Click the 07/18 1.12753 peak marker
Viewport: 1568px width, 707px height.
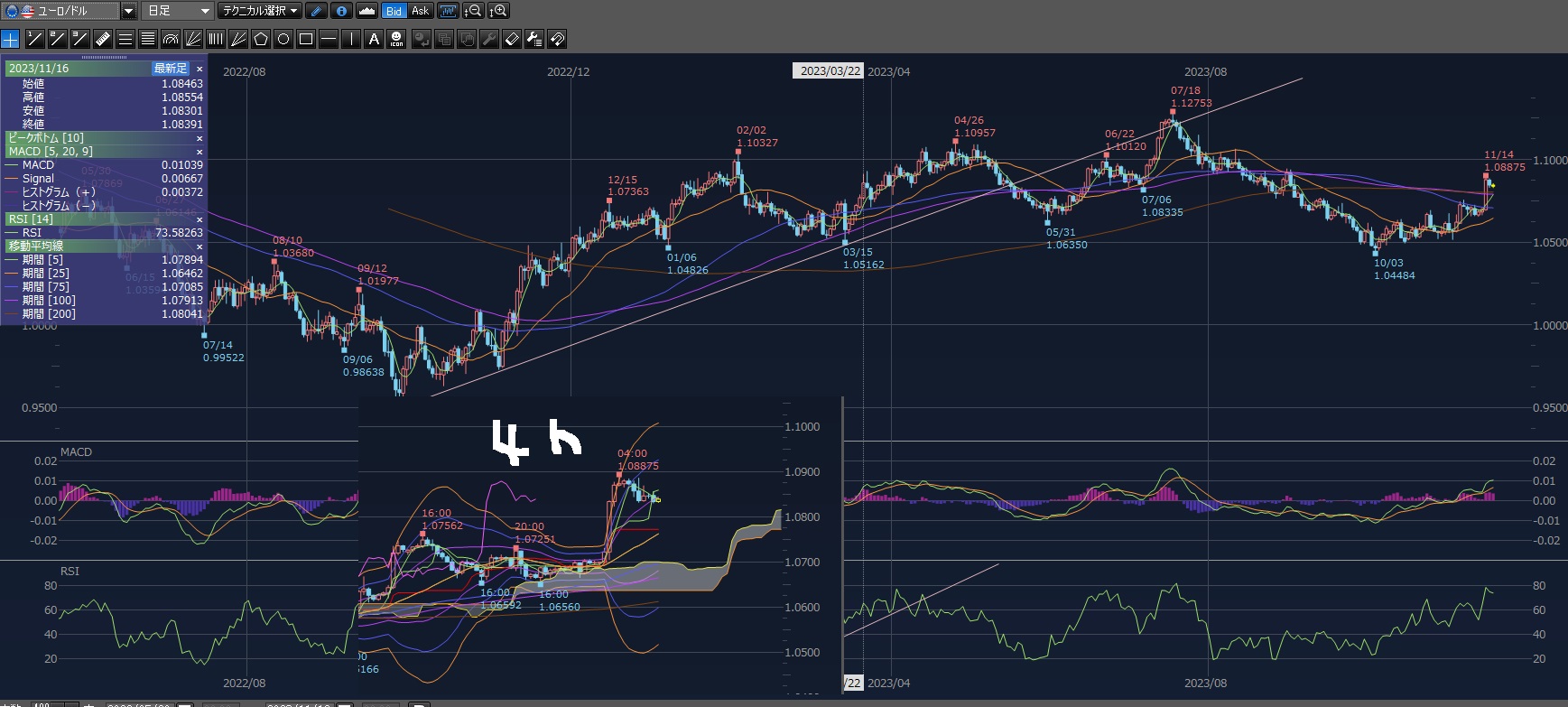pos(1173,111)
